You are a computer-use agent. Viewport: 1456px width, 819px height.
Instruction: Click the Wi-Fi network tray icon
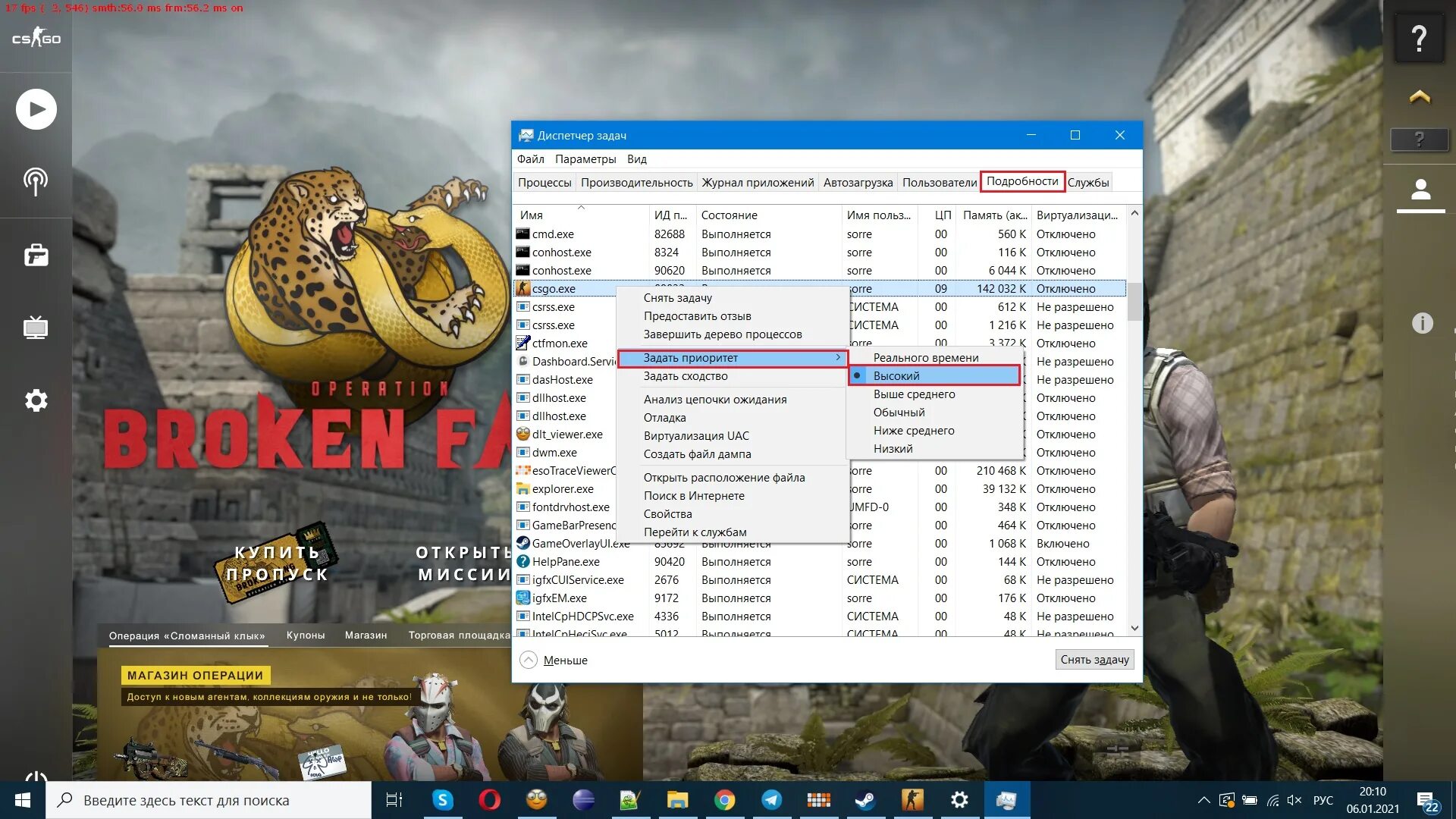[x=1272, y=800]
